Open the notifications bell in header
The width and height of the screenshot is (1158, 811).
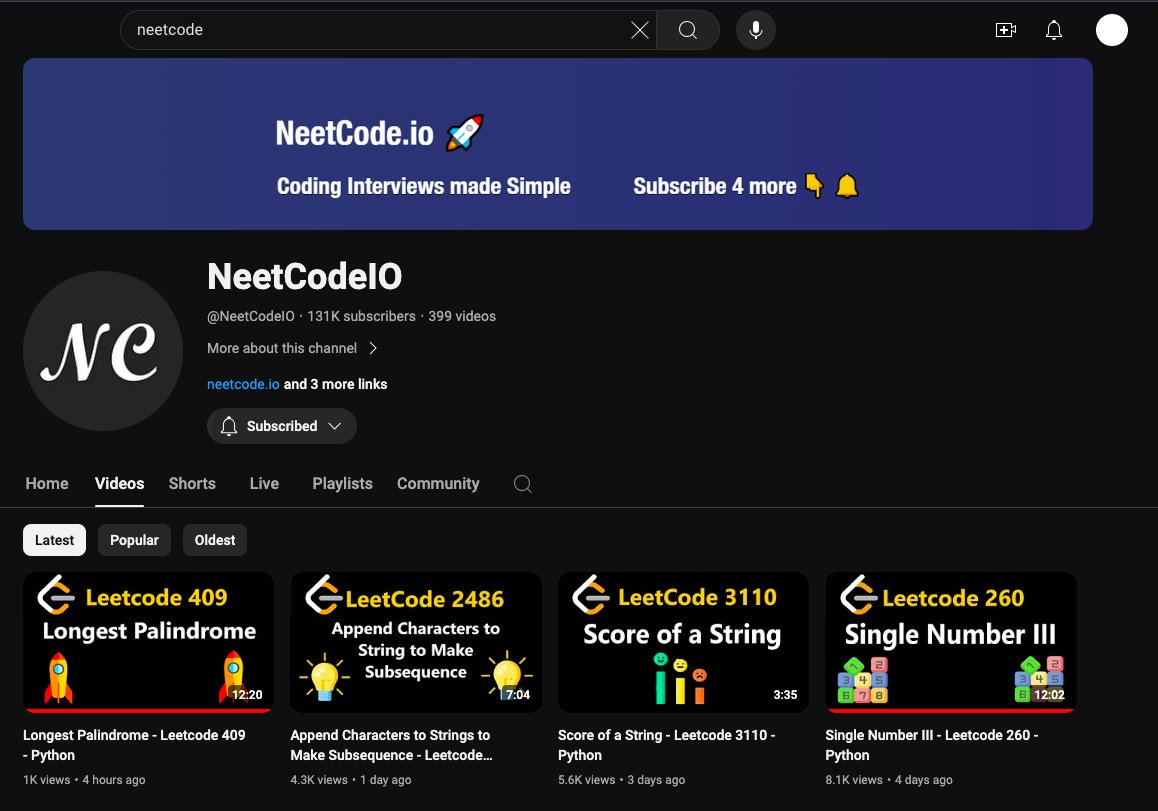(1054, 30)
